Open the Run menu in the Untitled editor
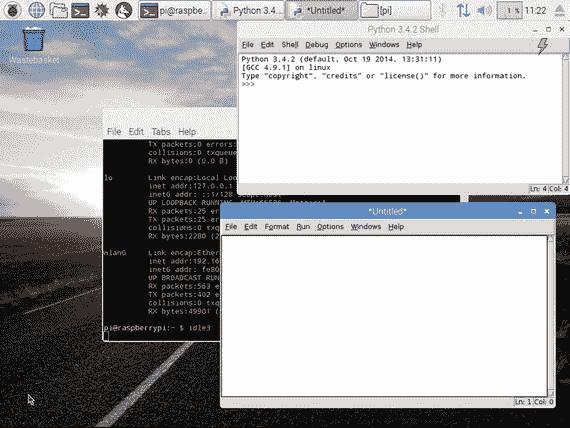 coord(303,227)
